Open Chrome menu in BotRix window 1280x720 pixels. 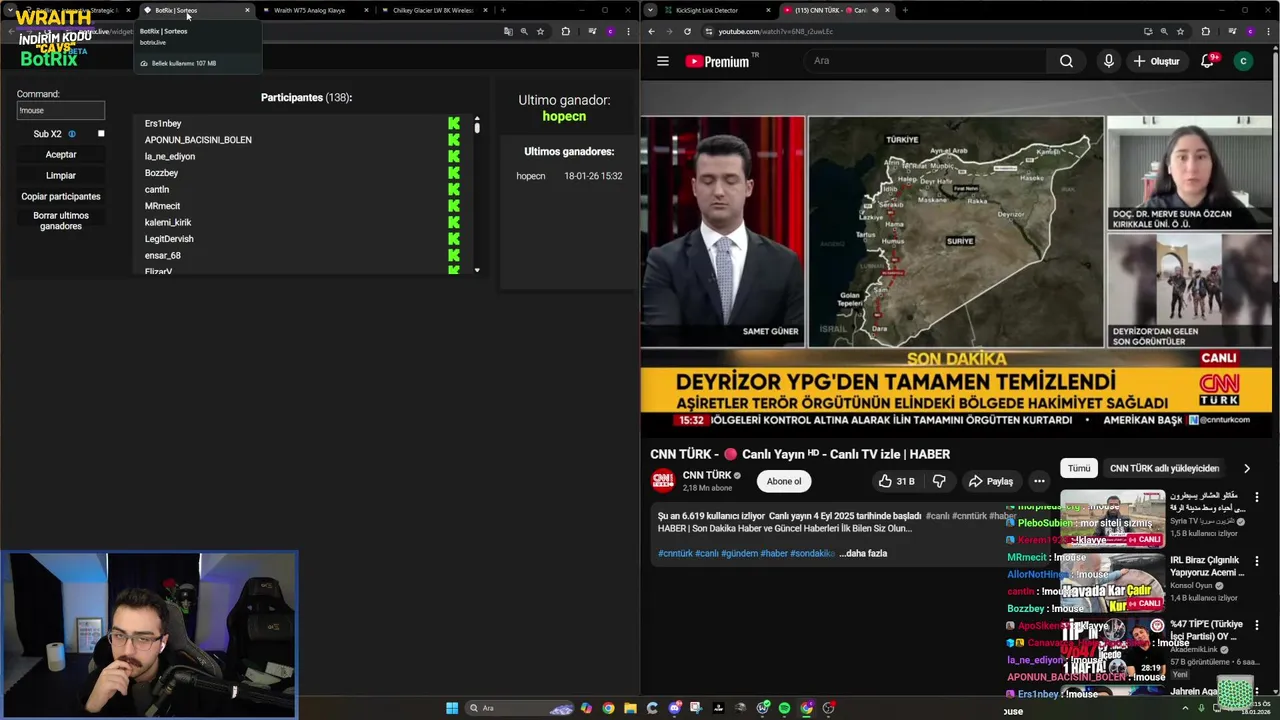point(628,31)
